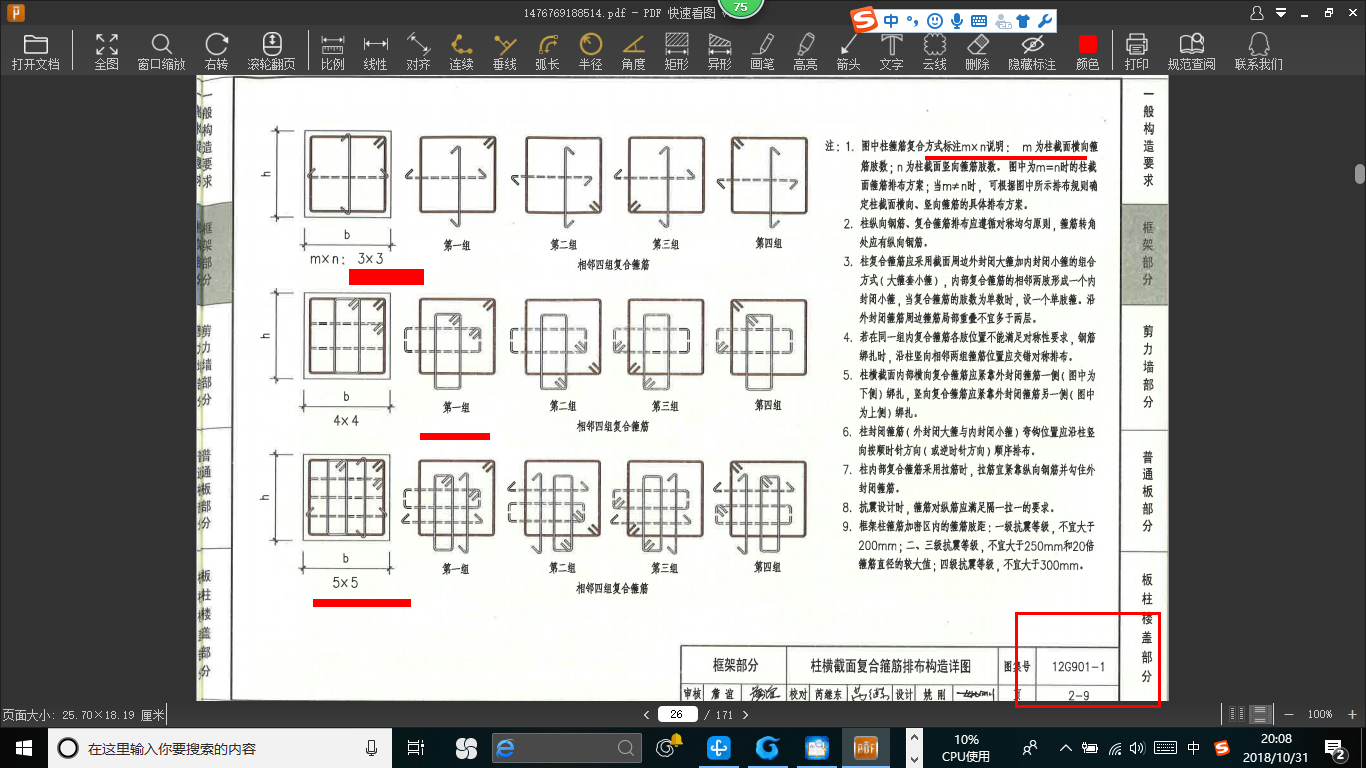The height and width of the screenshot is (768, 1366).
Task: Select the 半径 radius tool
Action: (x=590, y=51)
